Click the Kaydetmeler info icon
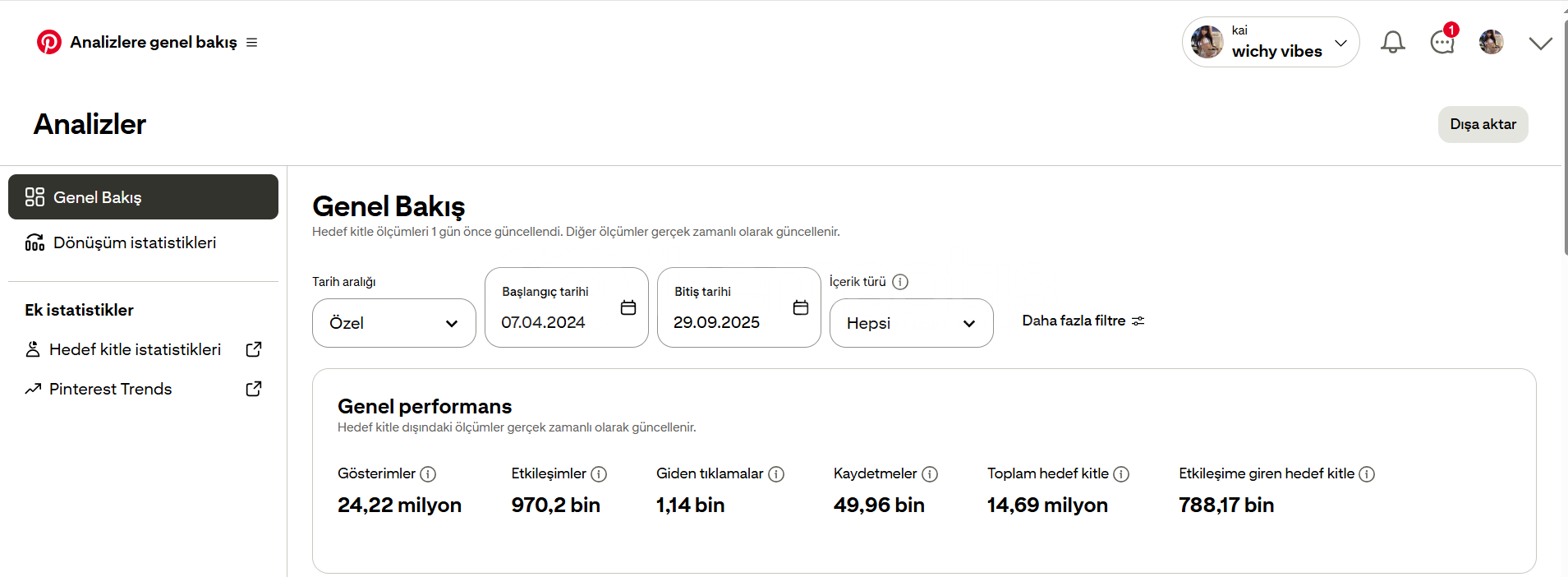1568x577 pixels. pyautogui.click(x=930, y=474)
